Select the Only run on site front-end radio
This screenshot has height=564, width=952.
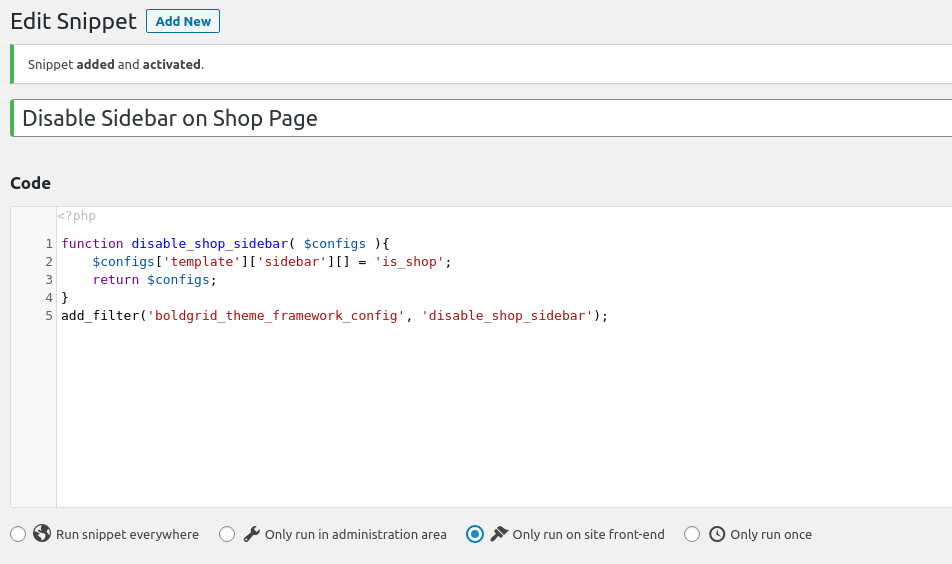point(475,534)
